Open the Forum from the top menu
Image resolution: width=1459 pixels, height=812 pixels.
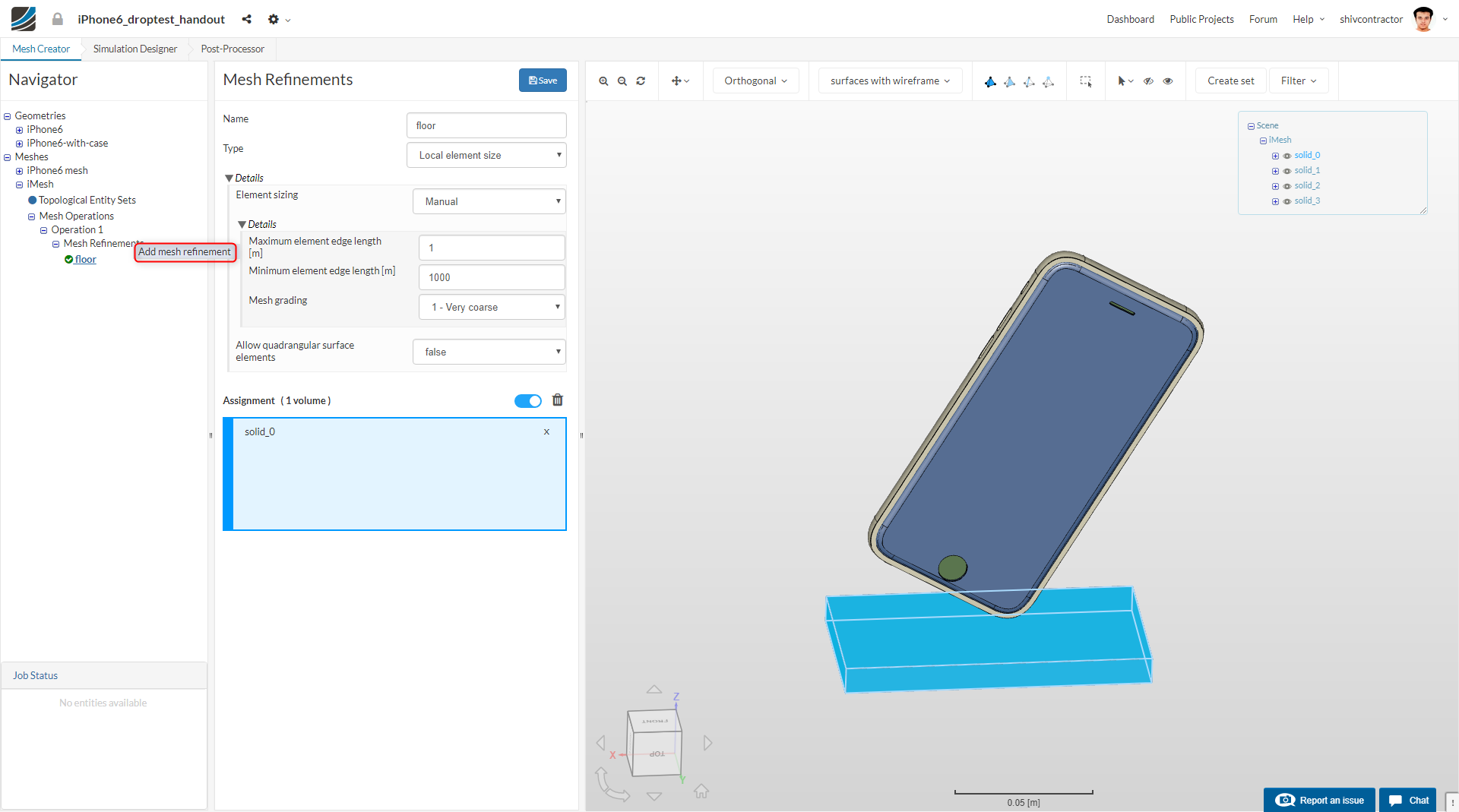click(1262, 19)
